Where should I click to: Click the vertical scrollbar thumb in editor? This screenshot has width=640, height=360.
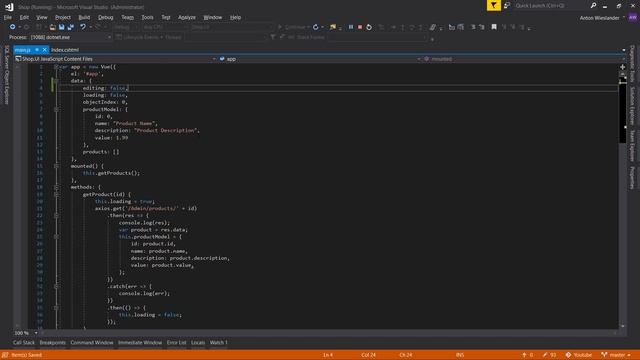click(622, 109)
